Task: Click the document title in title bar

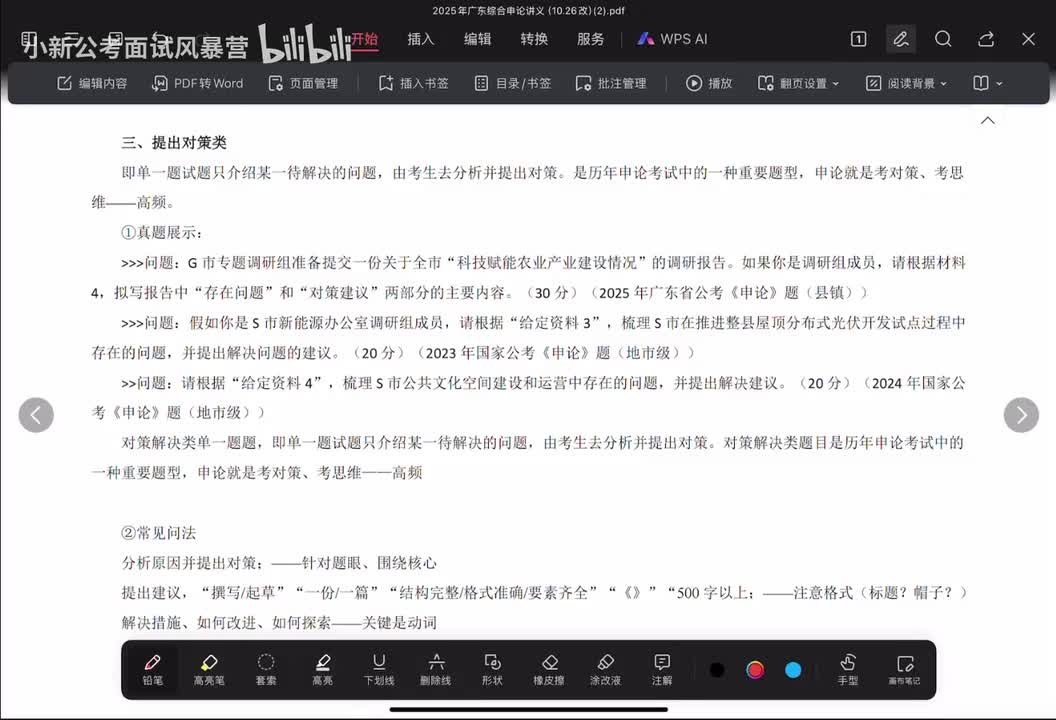Action: point(529,10)
